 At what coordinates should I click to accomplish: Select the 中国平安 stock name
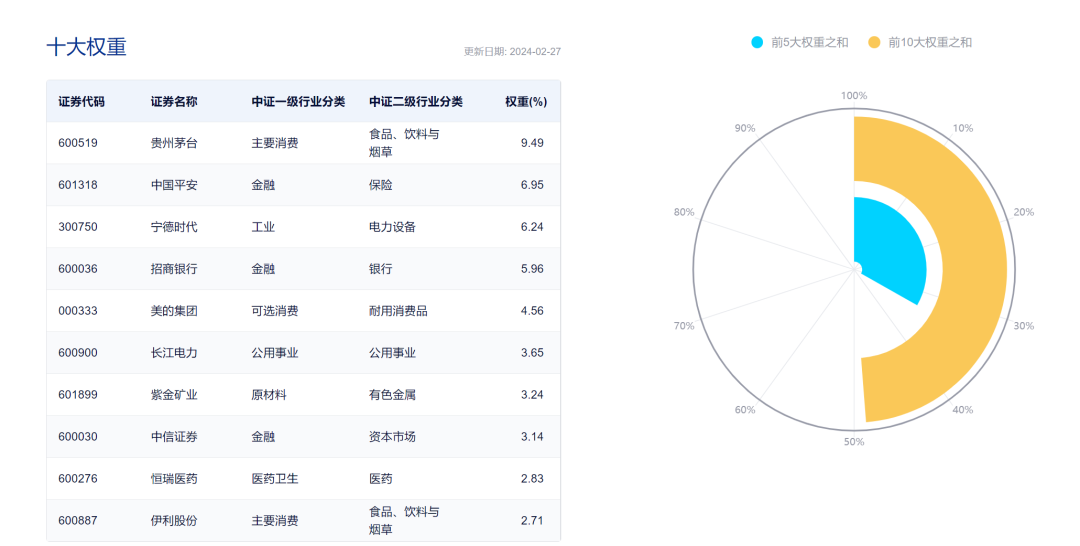pyautogui.click(x=174, y=185)
